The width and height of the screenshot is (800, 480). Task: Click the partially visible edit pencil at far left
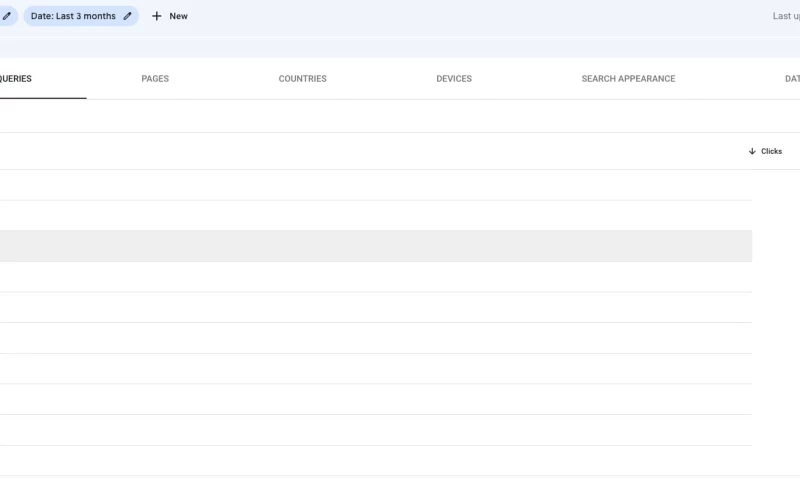pyautogui.click(x=7, y=16)
